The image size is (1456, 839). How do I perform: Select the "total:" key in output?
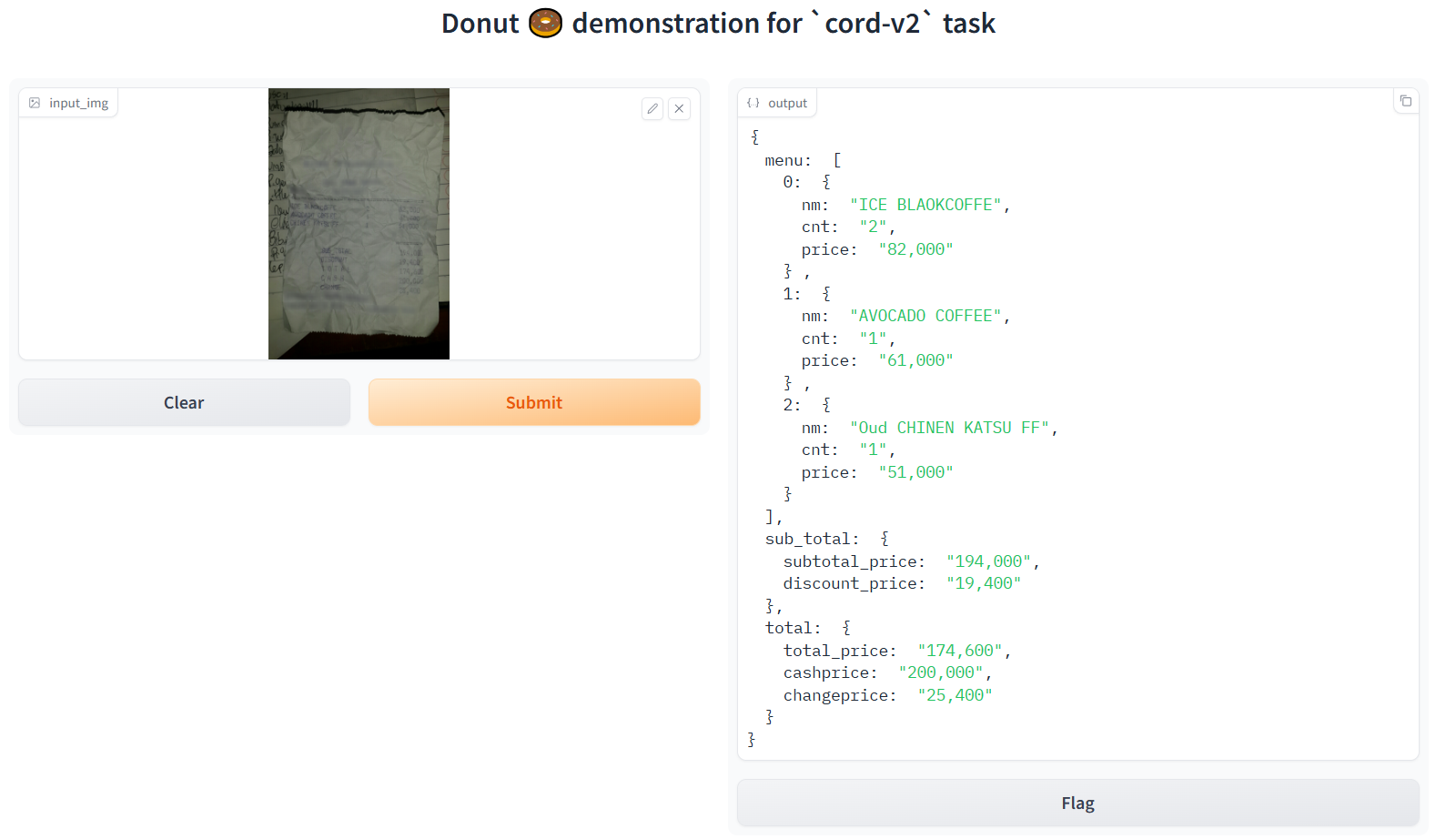(793, 628)
